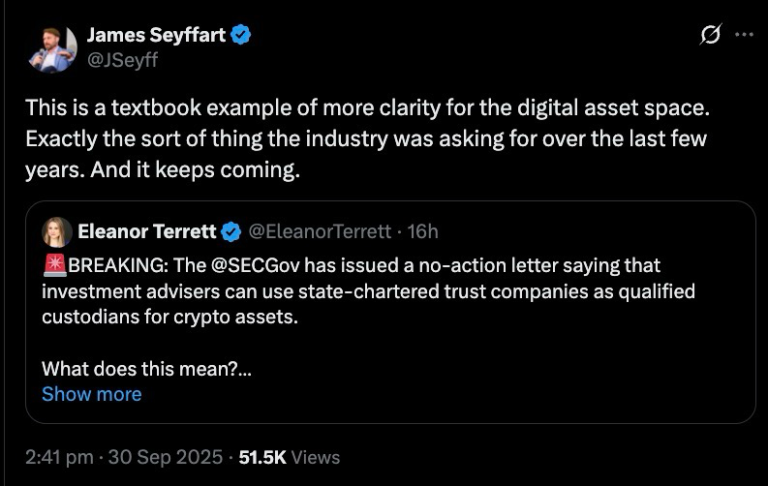
Task: Open the James Seyffart display name link
Action: [x=156, y=35]
